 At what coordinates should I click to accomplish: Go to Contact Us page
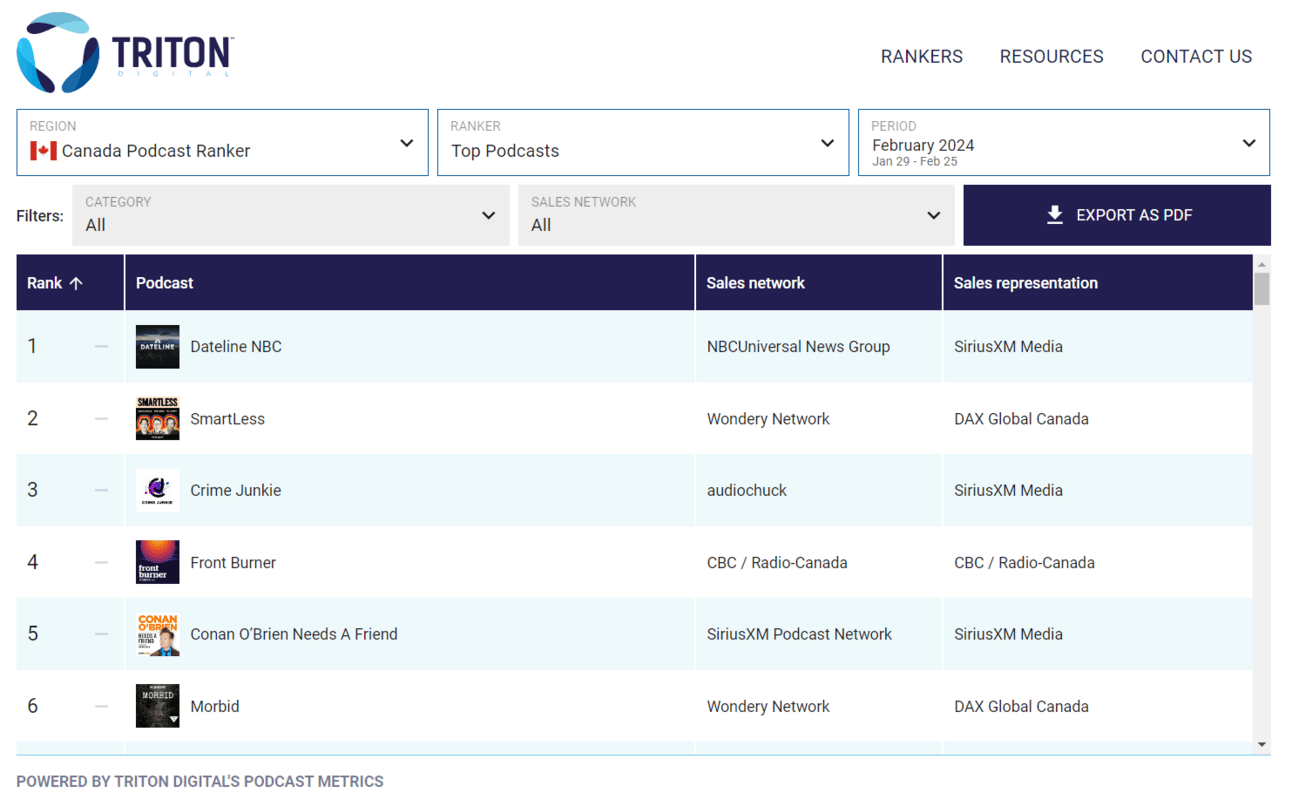(x=1196, y=57)
